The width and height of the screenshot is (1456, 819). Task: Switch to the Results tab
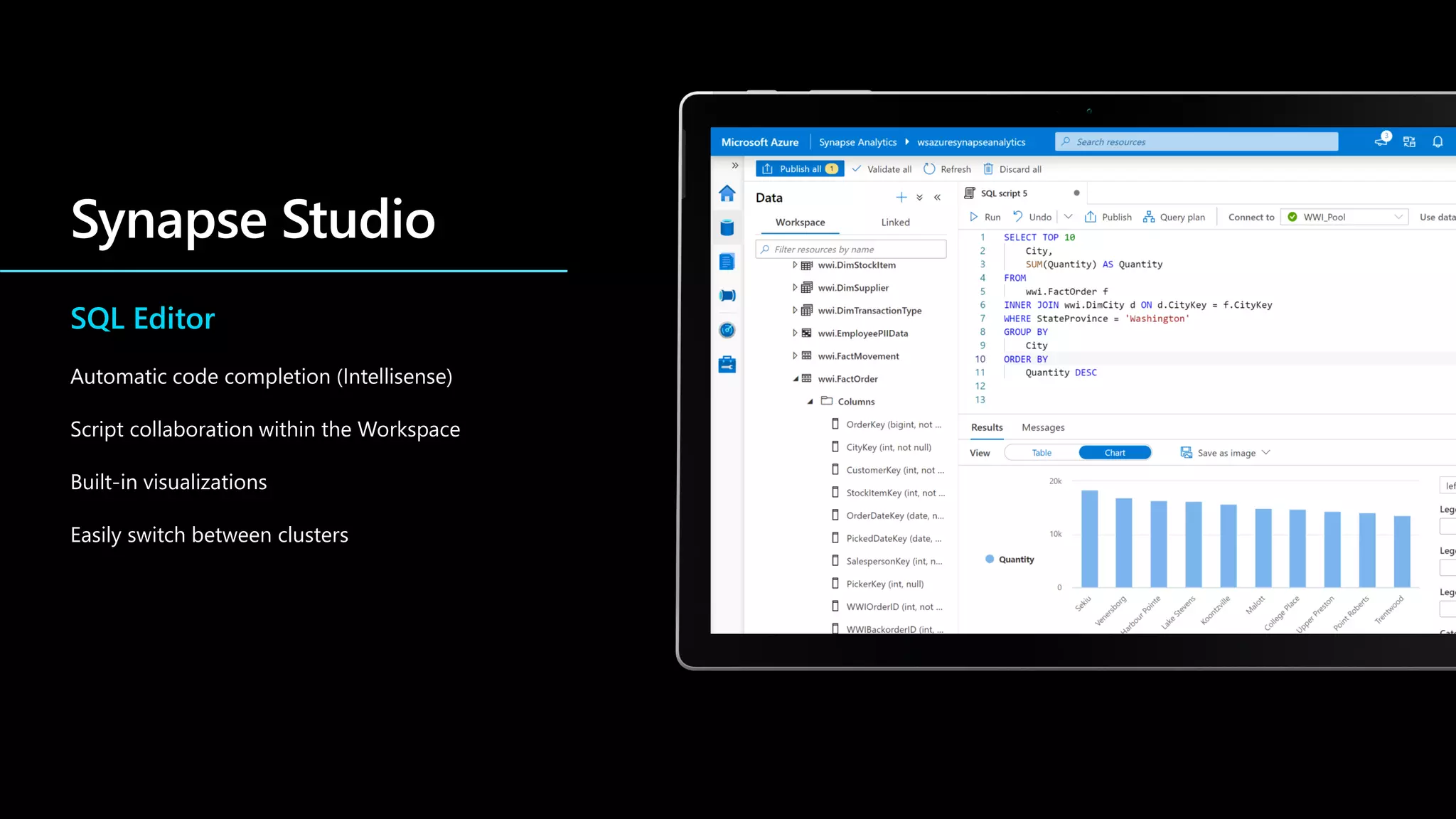[987, 427]
